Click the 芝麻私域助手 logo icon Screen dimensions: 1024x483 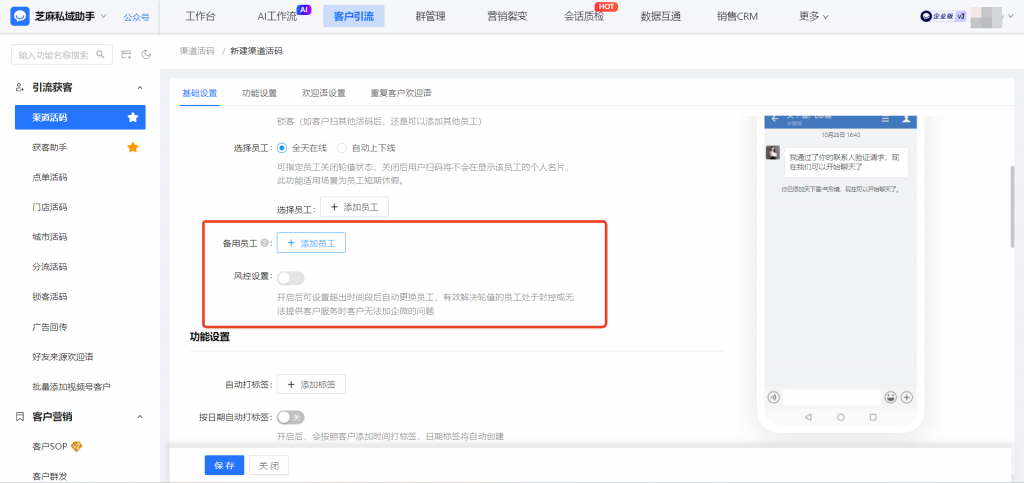coord(20,16)
